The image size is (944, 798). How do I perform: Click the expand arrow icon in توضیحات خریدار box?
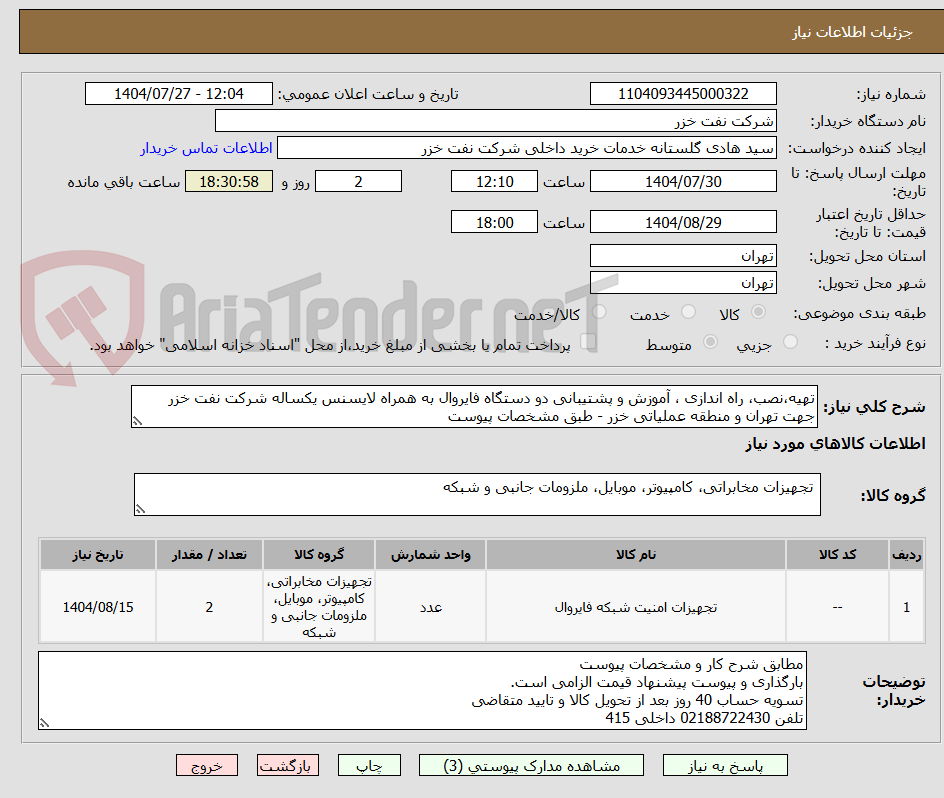pyautogui.click(x=43, y=722)
